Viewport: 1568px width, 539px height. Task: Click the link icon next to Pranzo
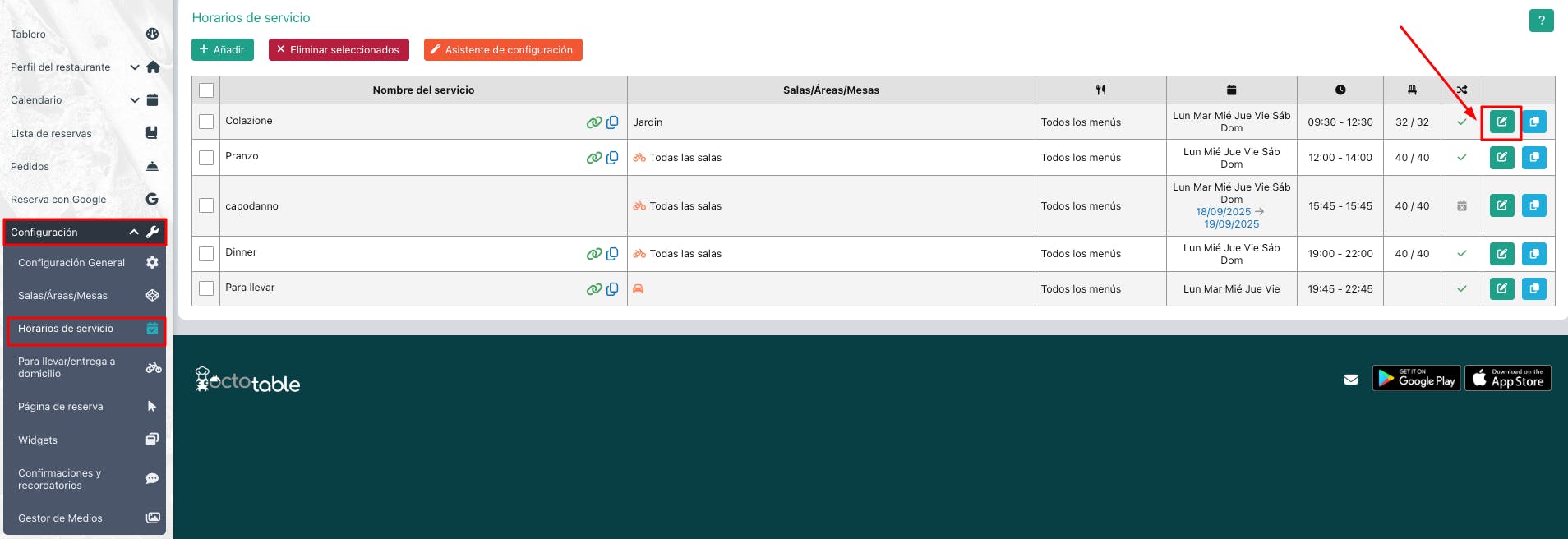[x=594, y=158]
